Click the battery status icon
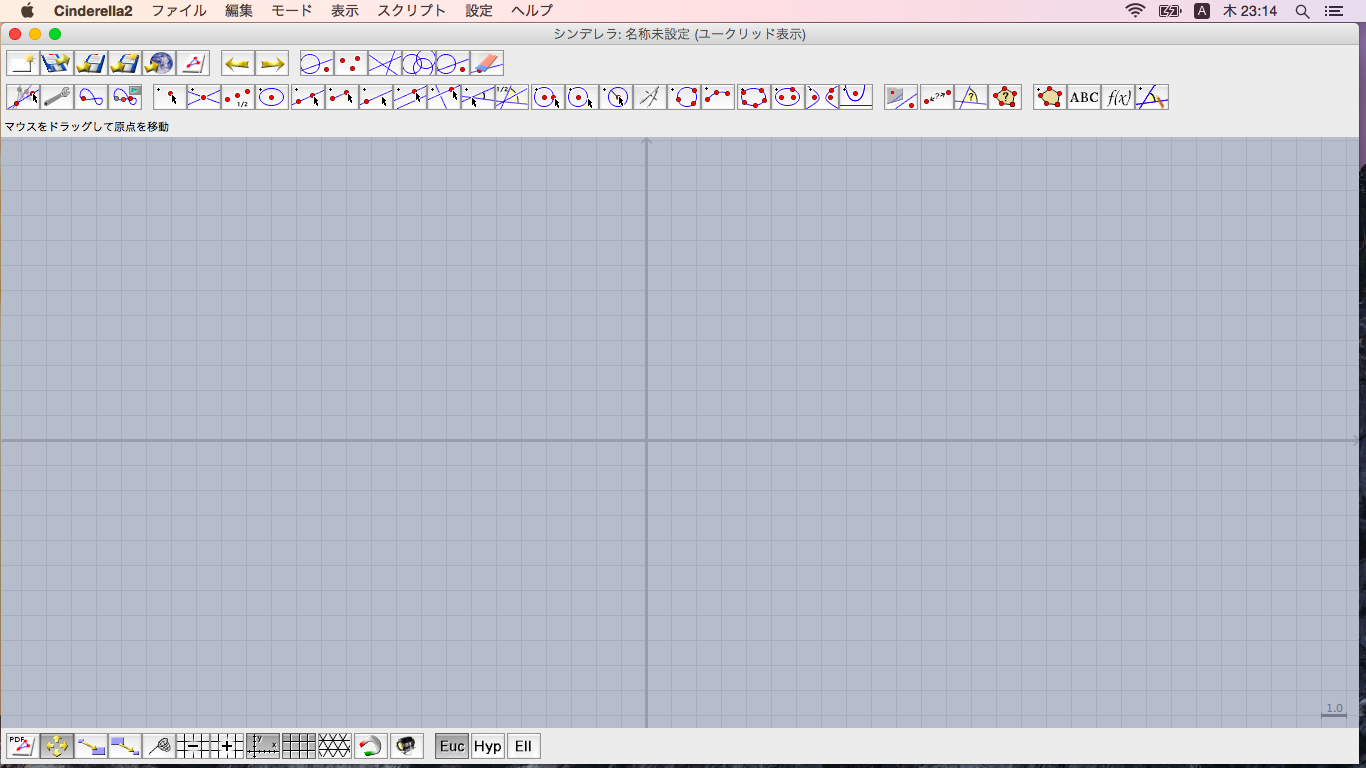1366x768 pixels. pos(1170,11)
